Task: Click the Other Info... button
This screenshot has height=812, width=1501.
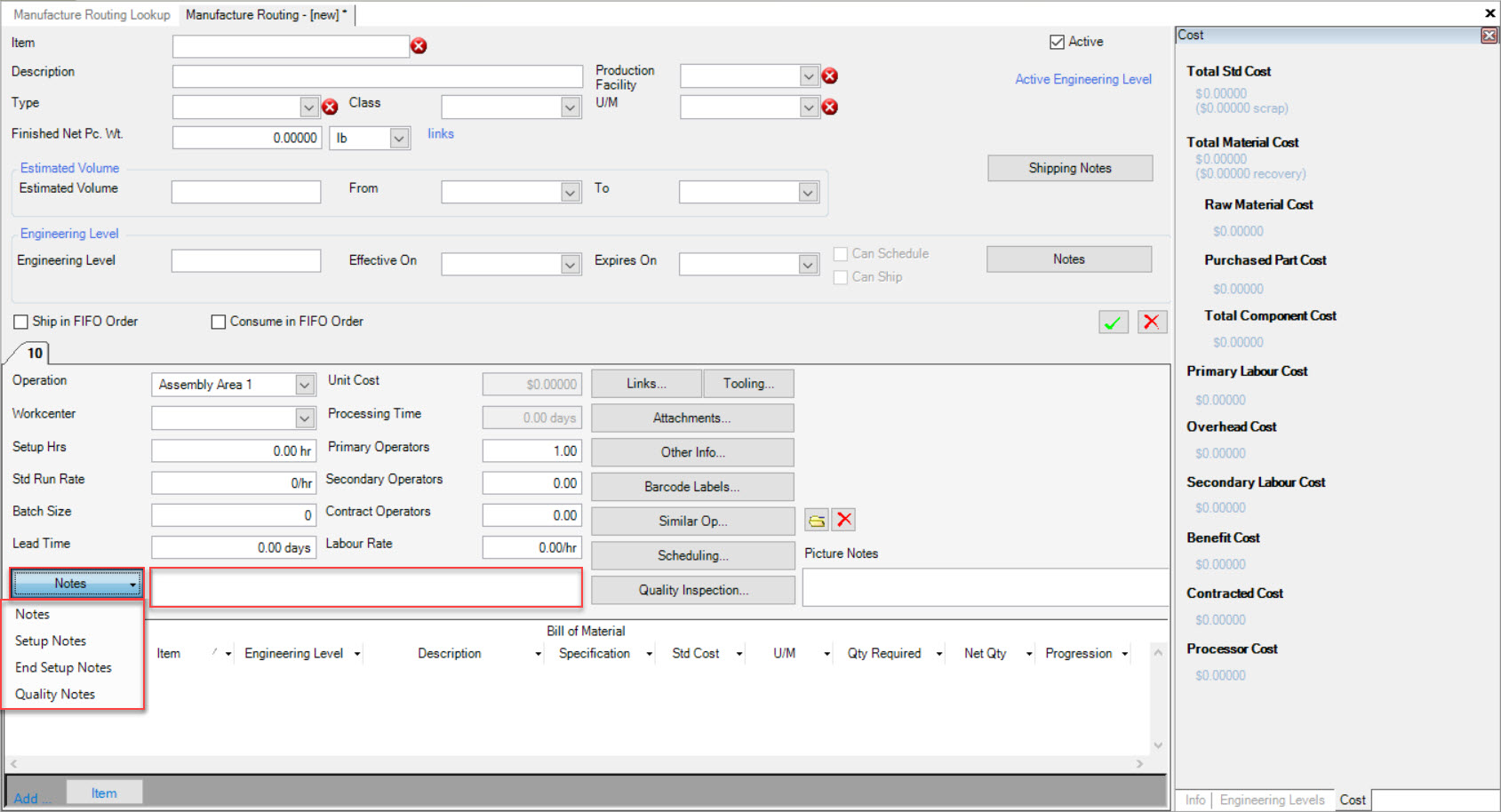Action: 692,453
